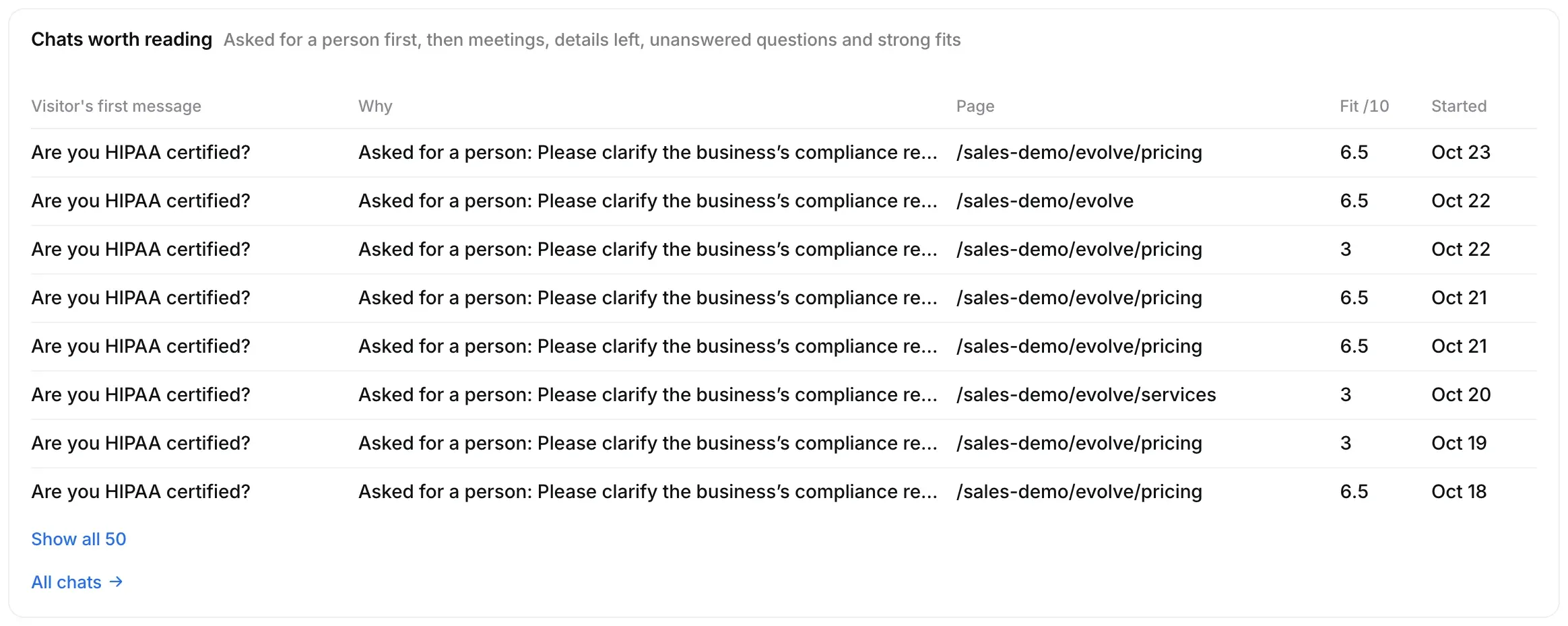1568x626 pixels.
Task: Click the Oct 18 row's /sales-demo/evolve/pricing path
Action: click(1079, 492)
